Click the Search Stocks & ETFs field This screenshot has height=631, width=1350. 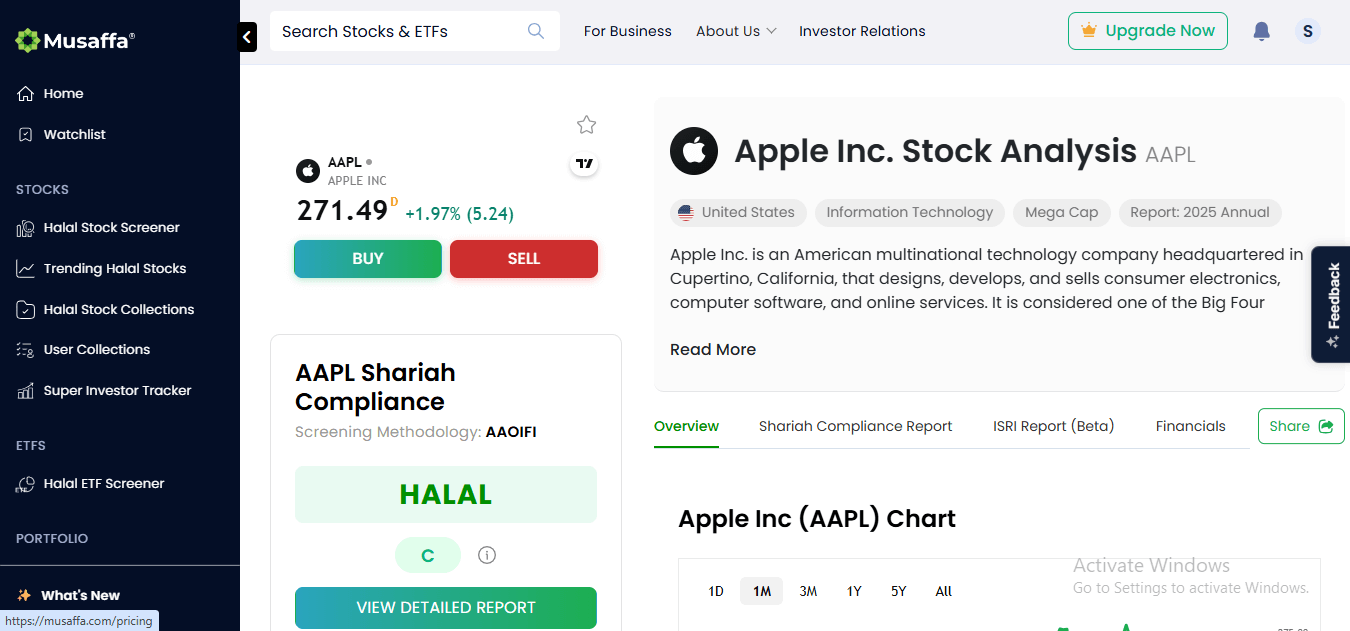pyautogui.click(x=400, y=32)
